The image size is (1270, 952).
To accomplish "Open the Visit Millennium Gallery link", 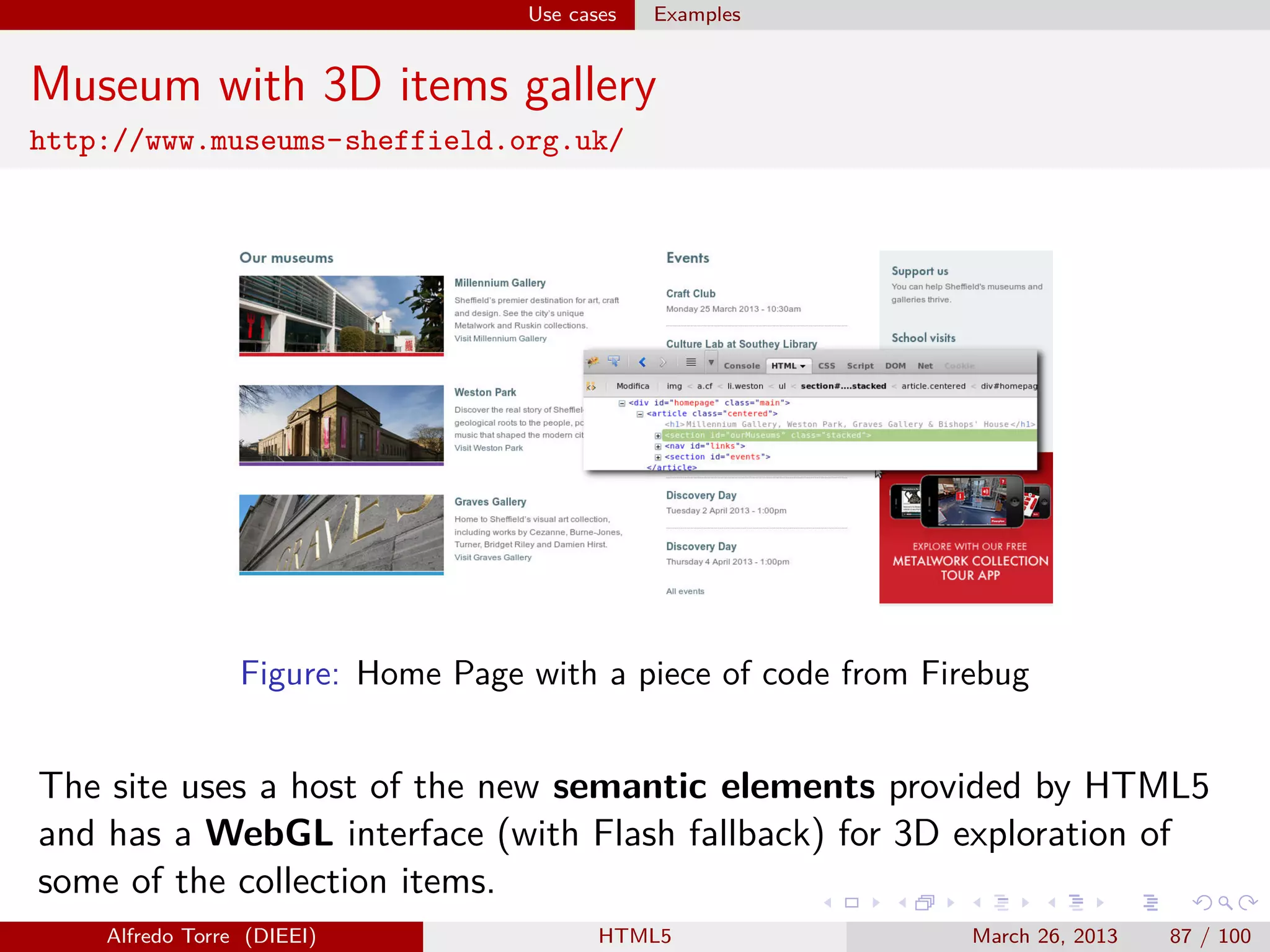I will [x=500, y=338].
